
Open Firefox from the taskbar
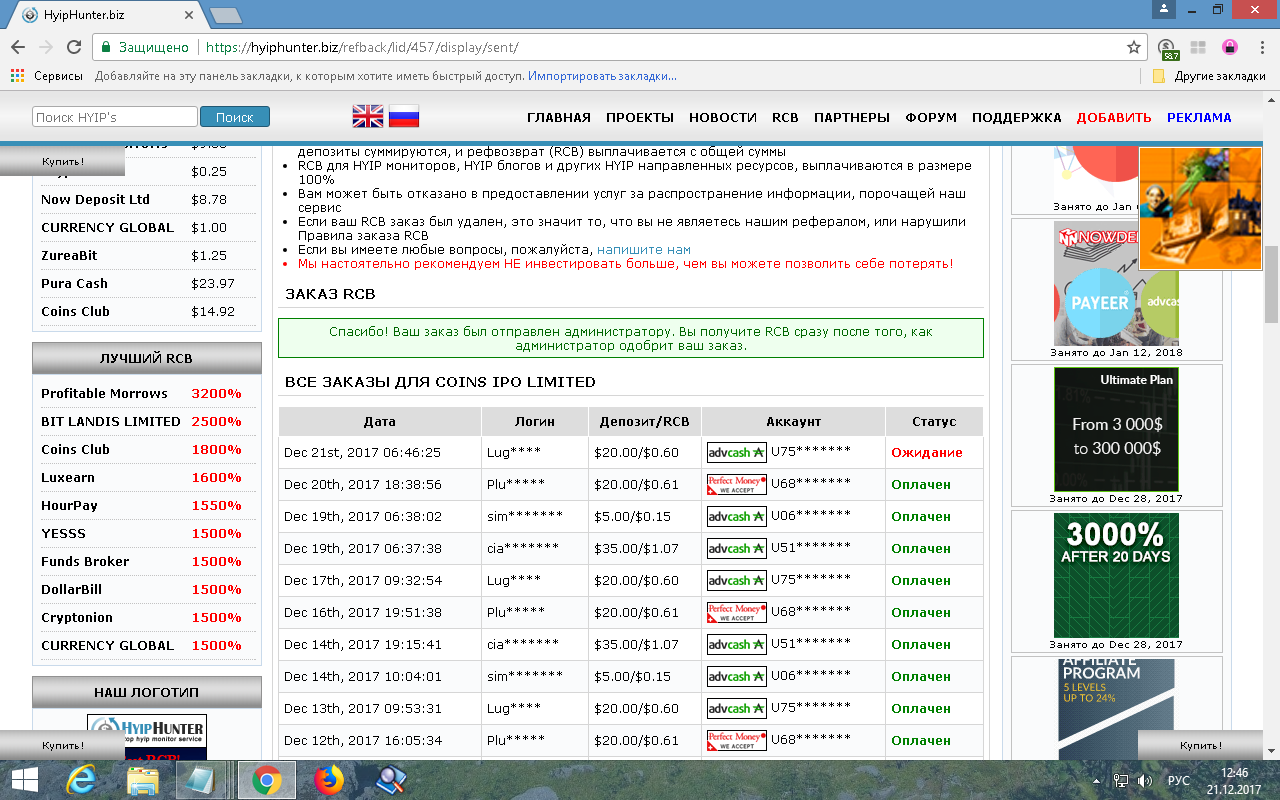[x=328, y=779]
